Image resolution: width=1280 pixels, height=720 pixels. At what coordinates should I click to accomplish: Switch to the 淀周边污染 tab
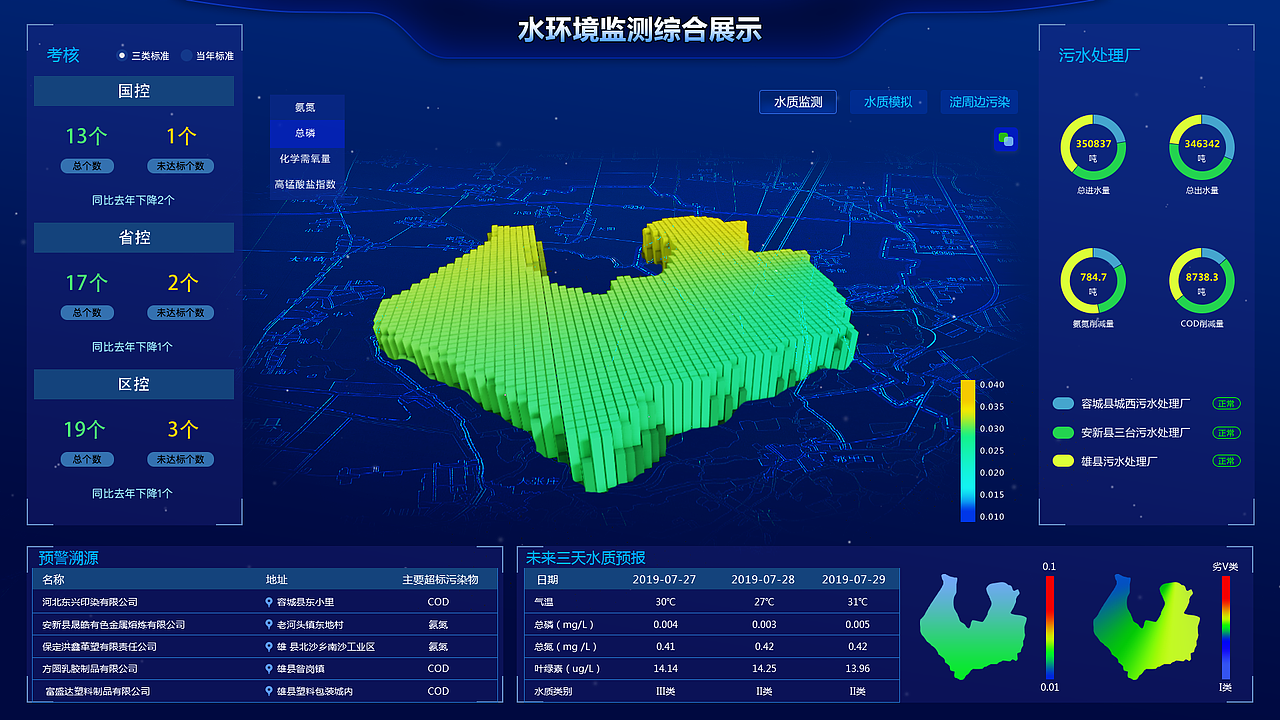click(x=979, y=102)
